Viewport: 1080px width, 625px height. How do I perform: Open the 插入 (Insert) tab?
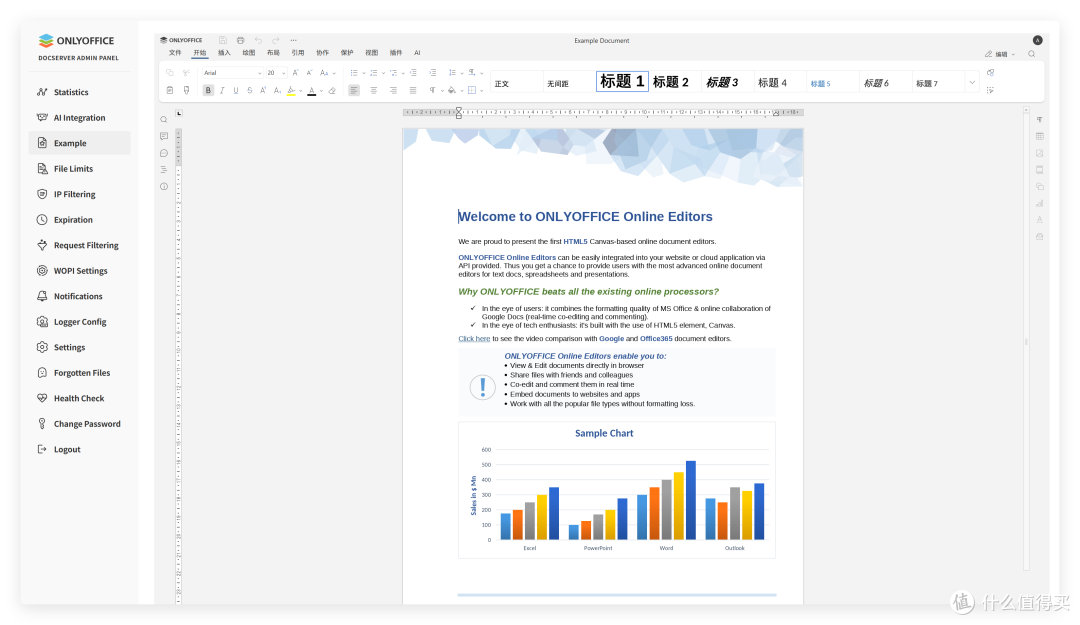tap(224, 52)
